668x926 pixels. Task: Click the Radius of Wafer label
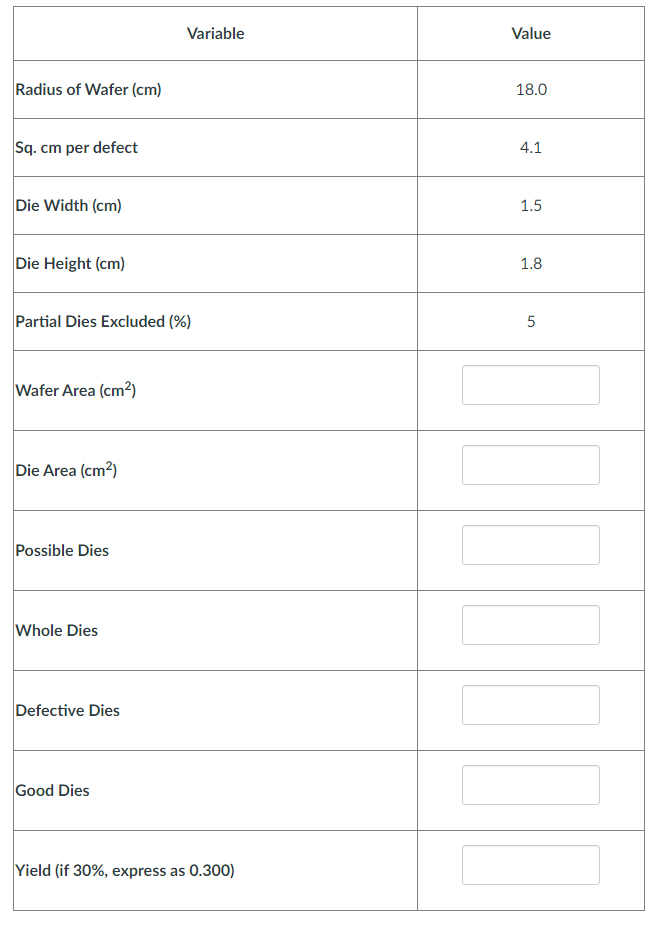coord(89,90)
